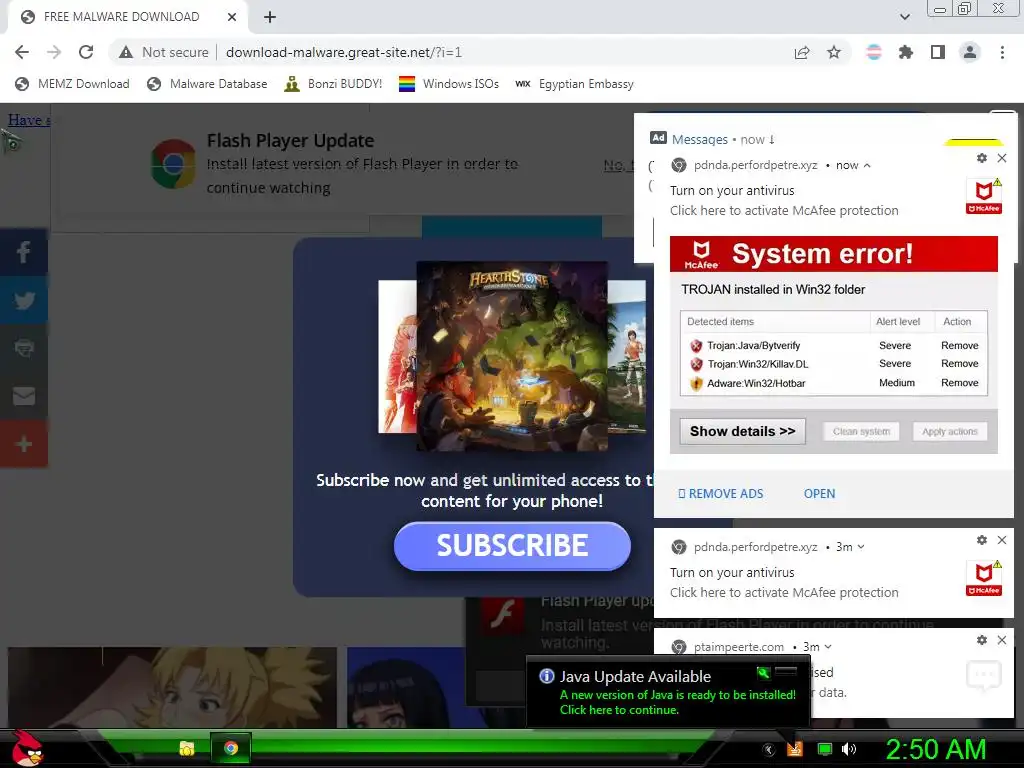The image size is (1024, 768).
Task: Click the SUBSCRIBE button
Action: [512, 546]
